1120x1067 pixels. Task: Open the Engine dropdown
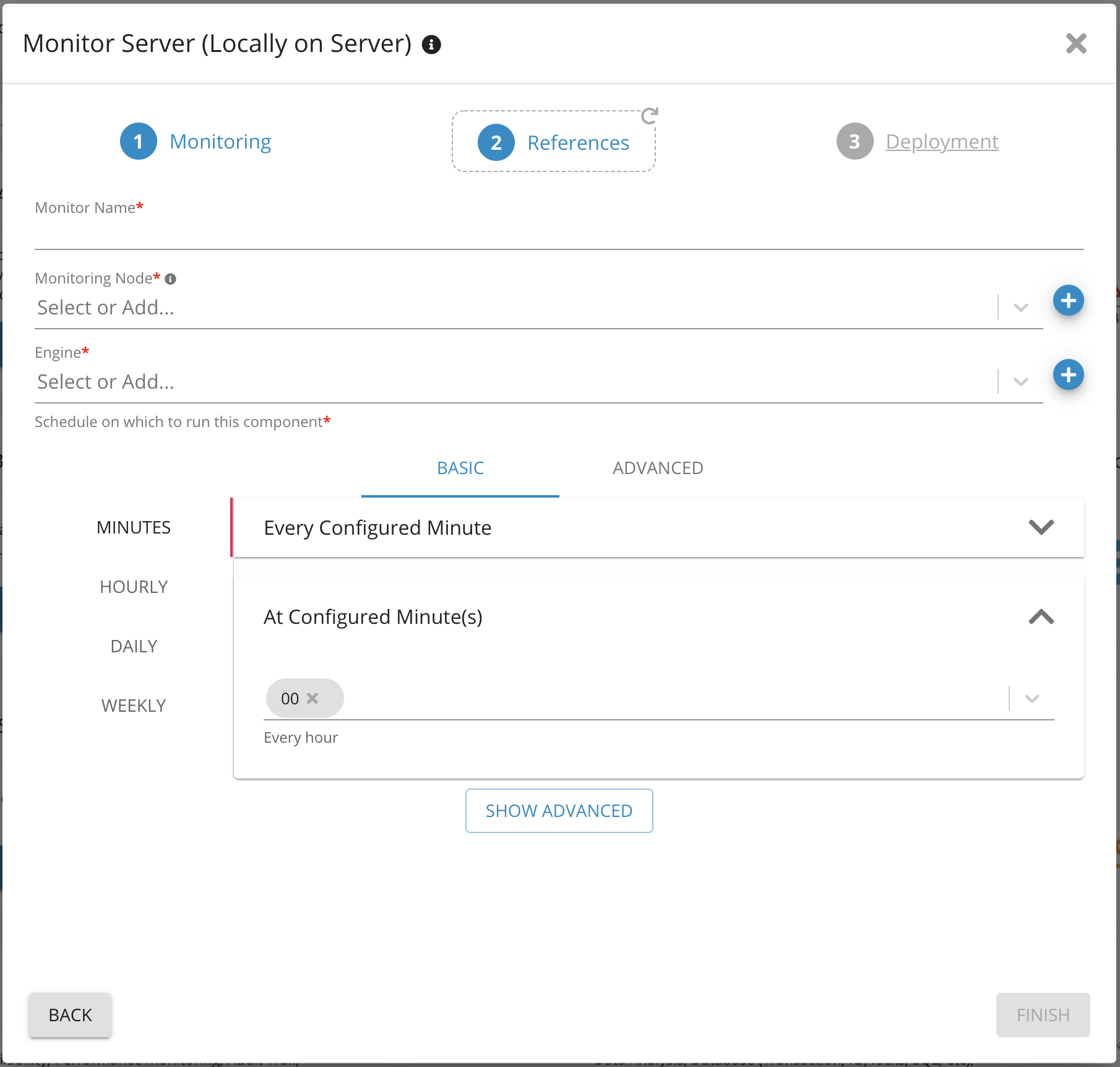coord(1020,382)
